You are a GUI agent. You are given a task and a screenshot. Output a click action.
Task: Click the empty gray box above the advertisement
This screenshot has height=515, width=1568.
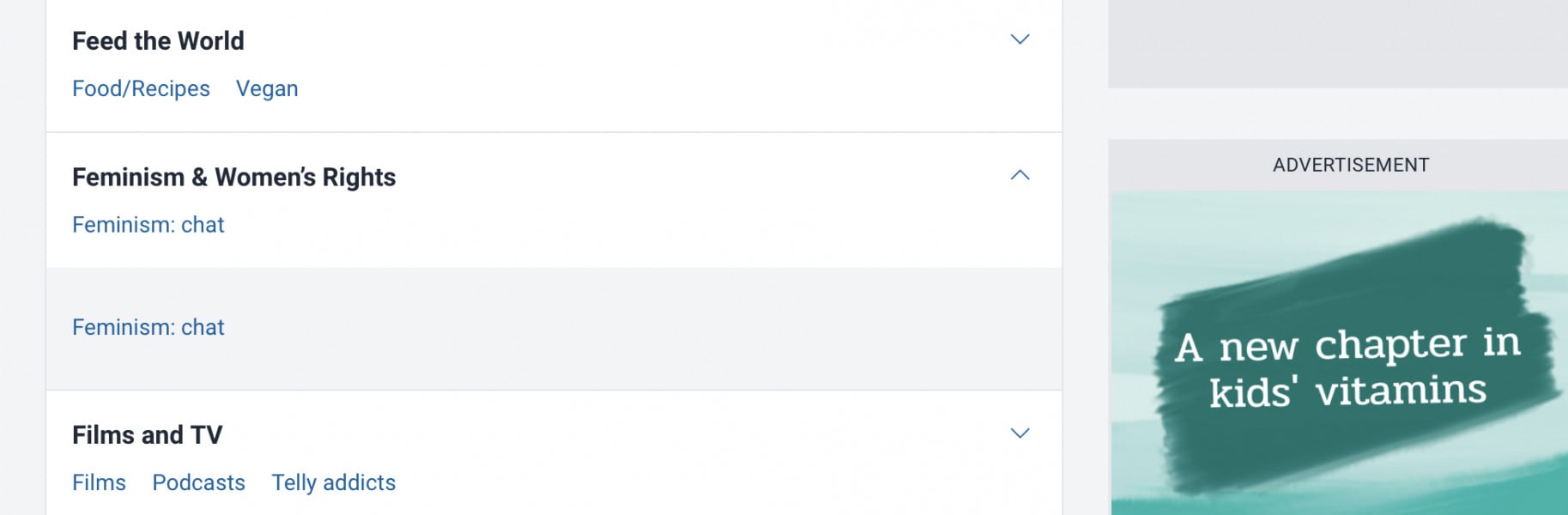[x=1337, y=43]
